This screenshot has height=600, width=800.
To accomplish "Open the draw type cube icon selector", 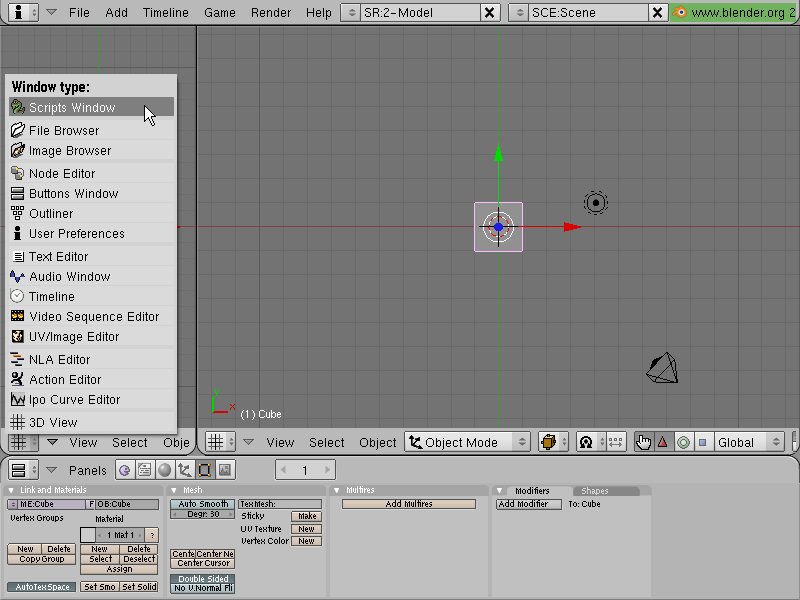I will [x=554, y=442].
